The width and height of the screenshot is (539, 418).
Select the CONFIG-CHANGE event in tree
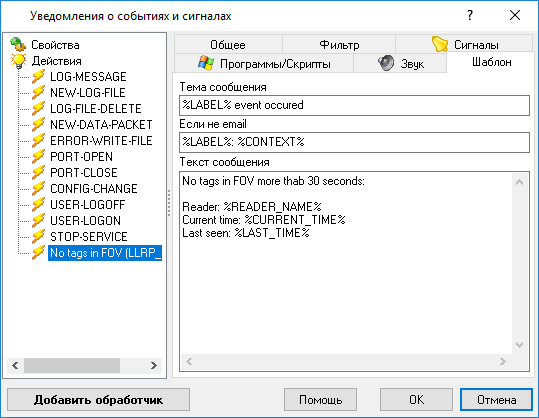click(94, 189)
